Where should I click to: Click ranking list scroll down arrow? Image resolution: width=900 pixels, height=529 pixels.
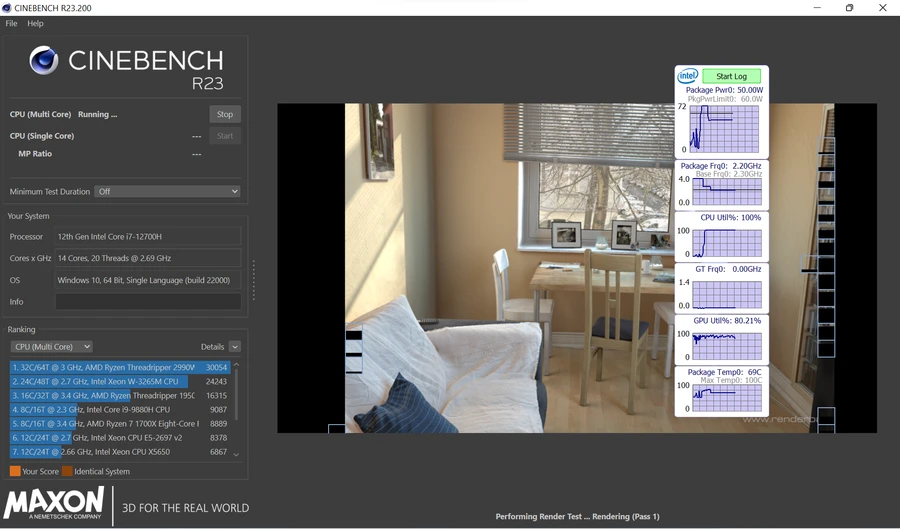[x=236, y=454]
